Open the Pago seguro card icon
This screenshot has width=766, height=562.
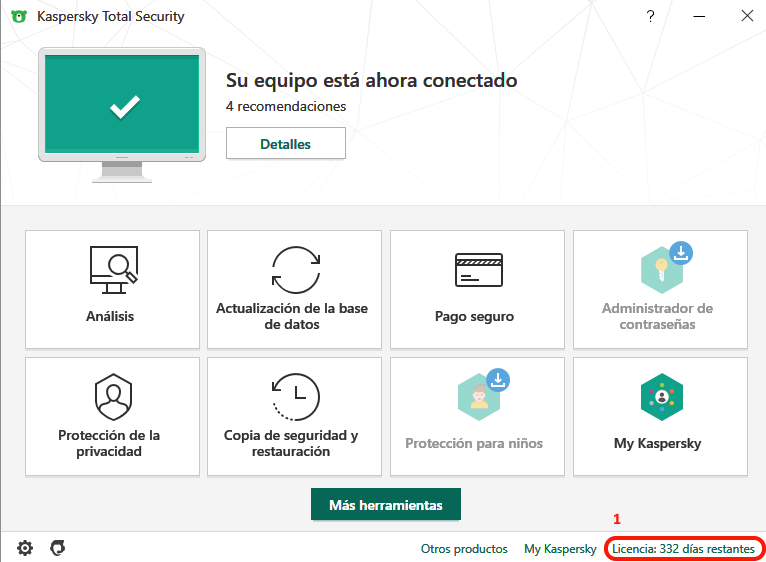[x=478, y=270]
